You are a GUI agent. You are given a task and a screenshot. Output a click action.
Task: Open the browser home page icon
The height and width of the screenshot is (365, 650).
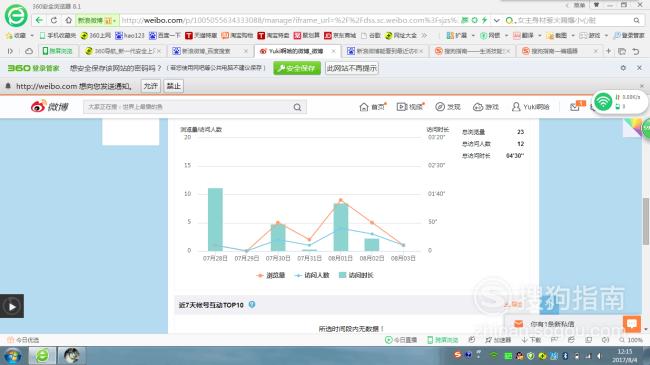pos(68,20)
